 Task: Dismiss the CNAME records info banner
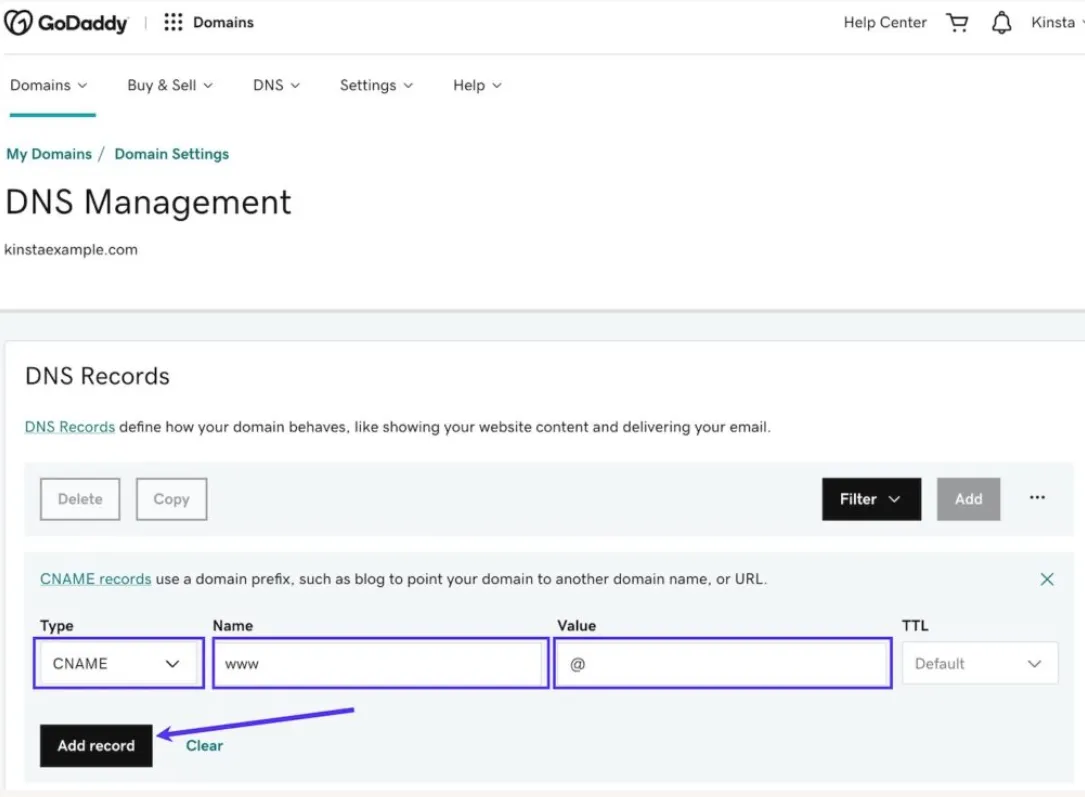click(x=1047, y=579)
